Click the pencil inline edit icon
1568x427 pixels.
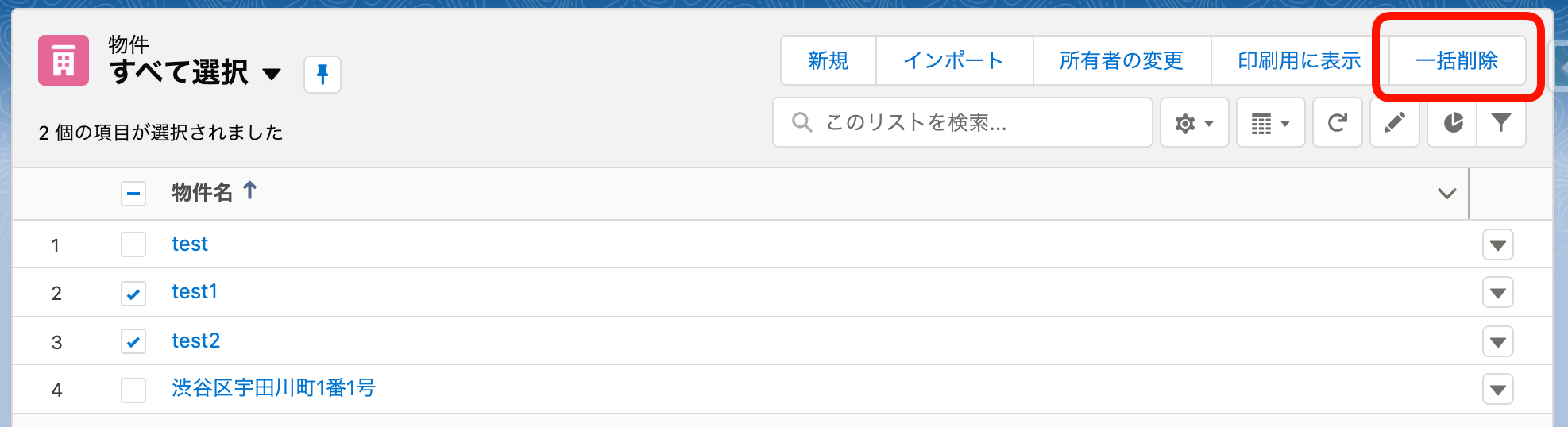1395,123
